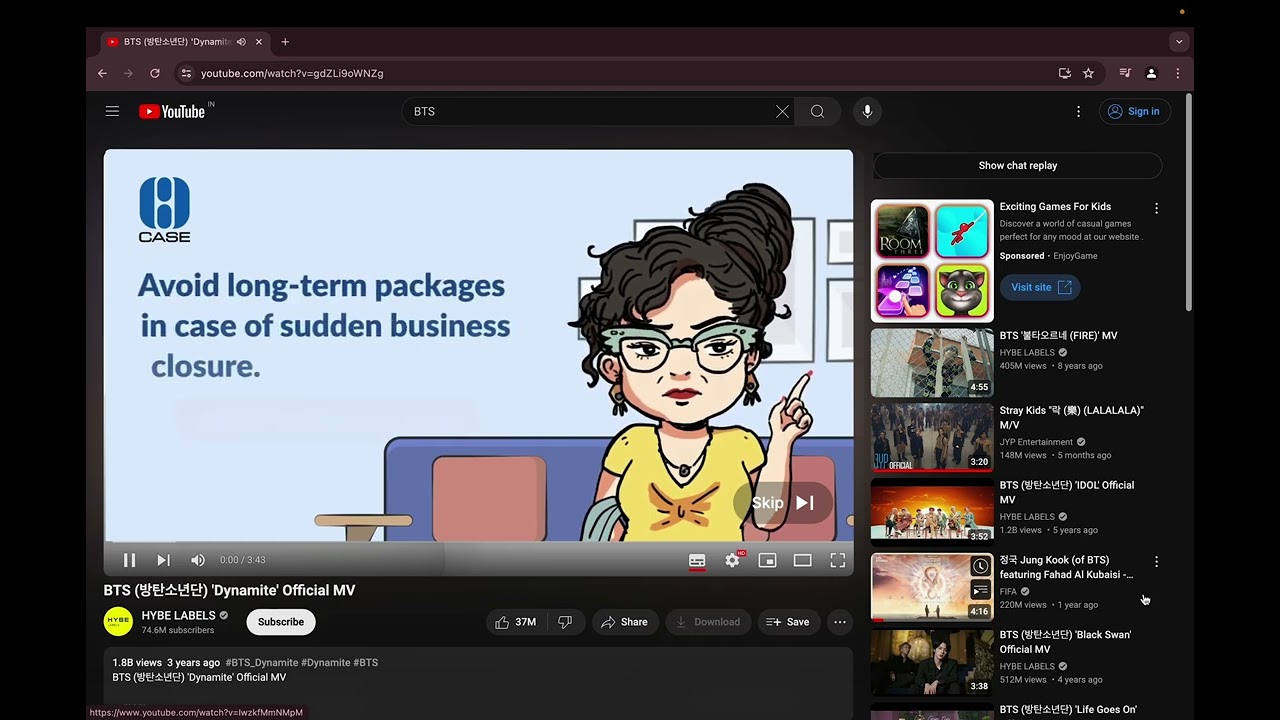Image resolution: width=1280 pixels, height=720 pixels.
Task: Open more actions menu below the video
Action: point(840,622)
